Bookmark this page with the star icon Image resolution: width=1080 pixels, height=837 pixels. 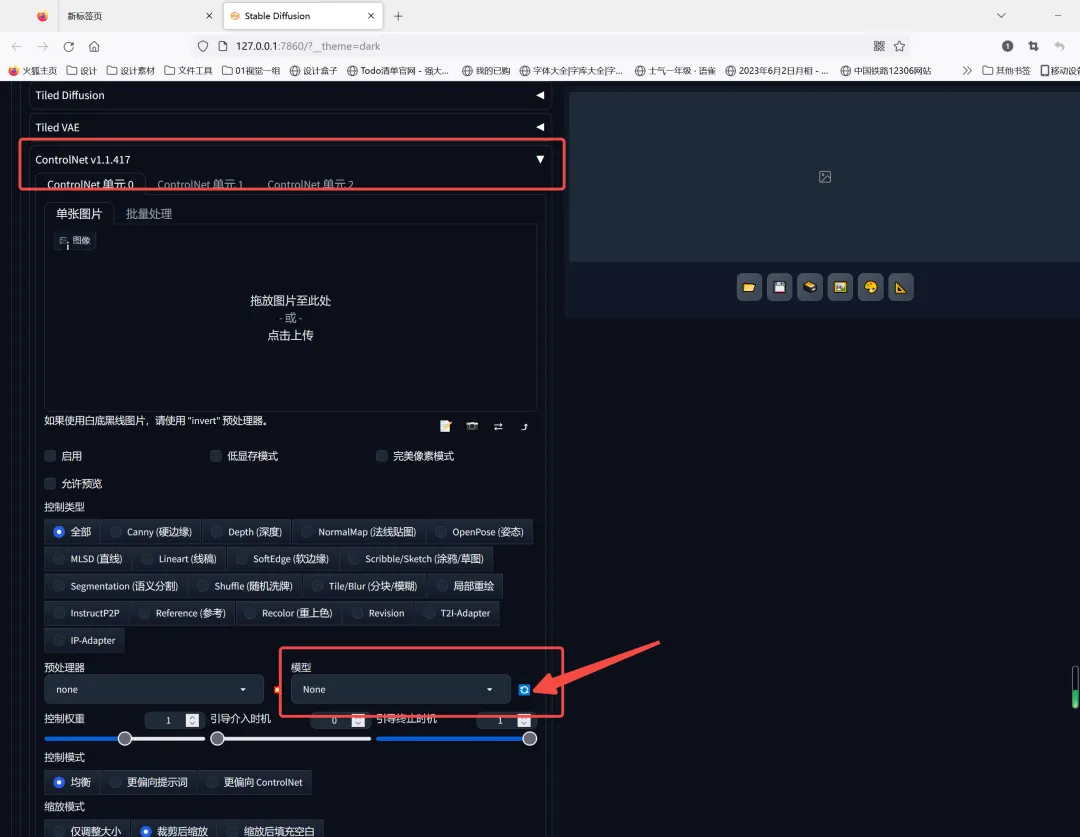click(900, 46)
